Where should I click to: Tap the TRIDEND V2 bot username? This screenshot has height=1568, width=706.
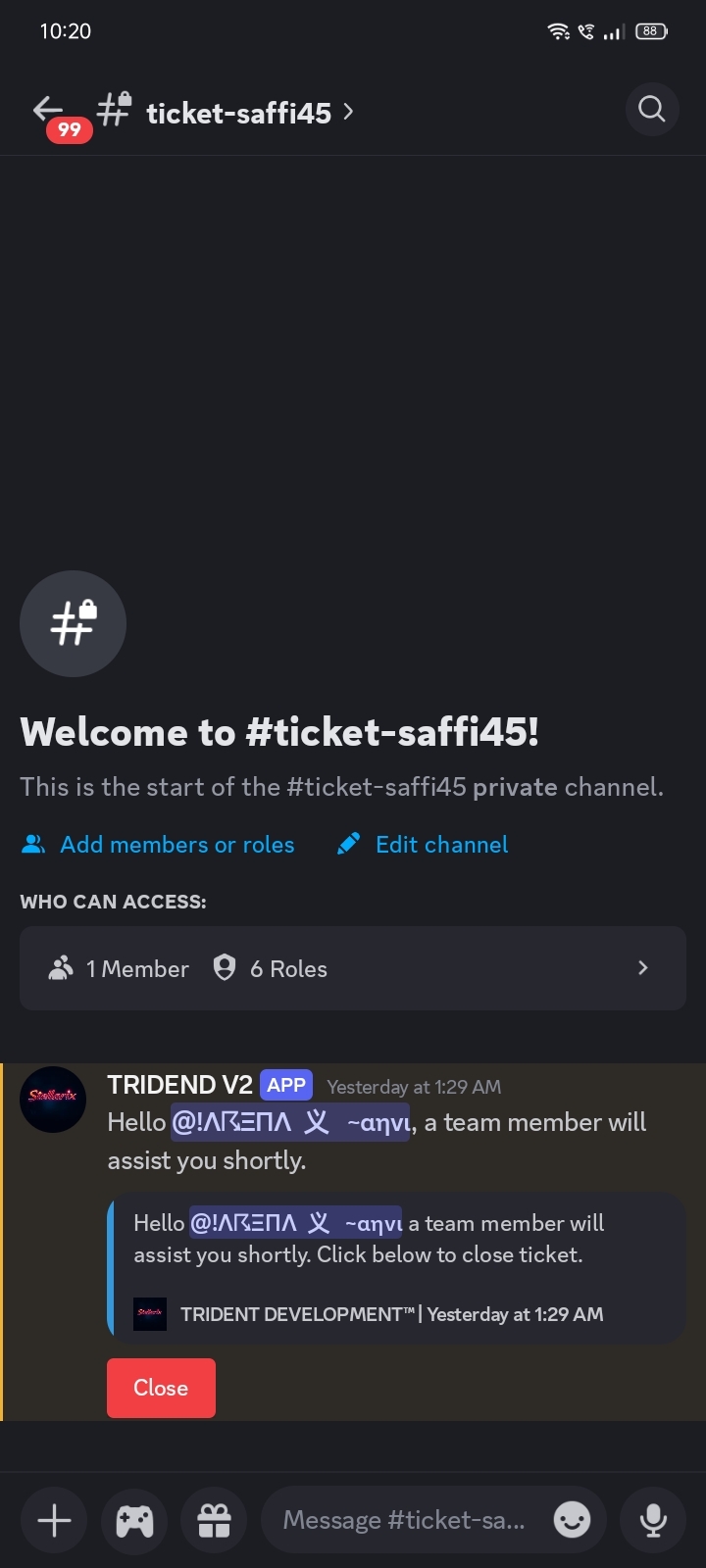179,1085
